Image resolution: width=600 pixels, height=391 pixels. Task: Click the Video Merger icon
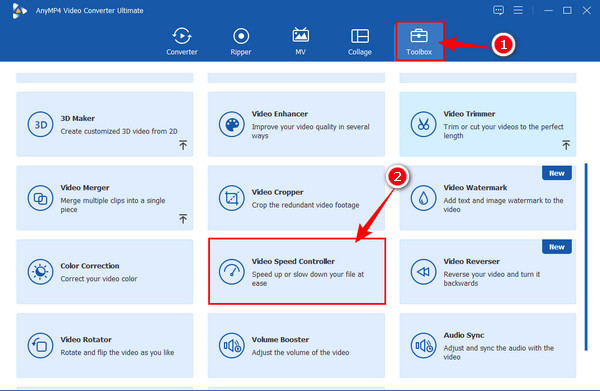click(40, 198)
